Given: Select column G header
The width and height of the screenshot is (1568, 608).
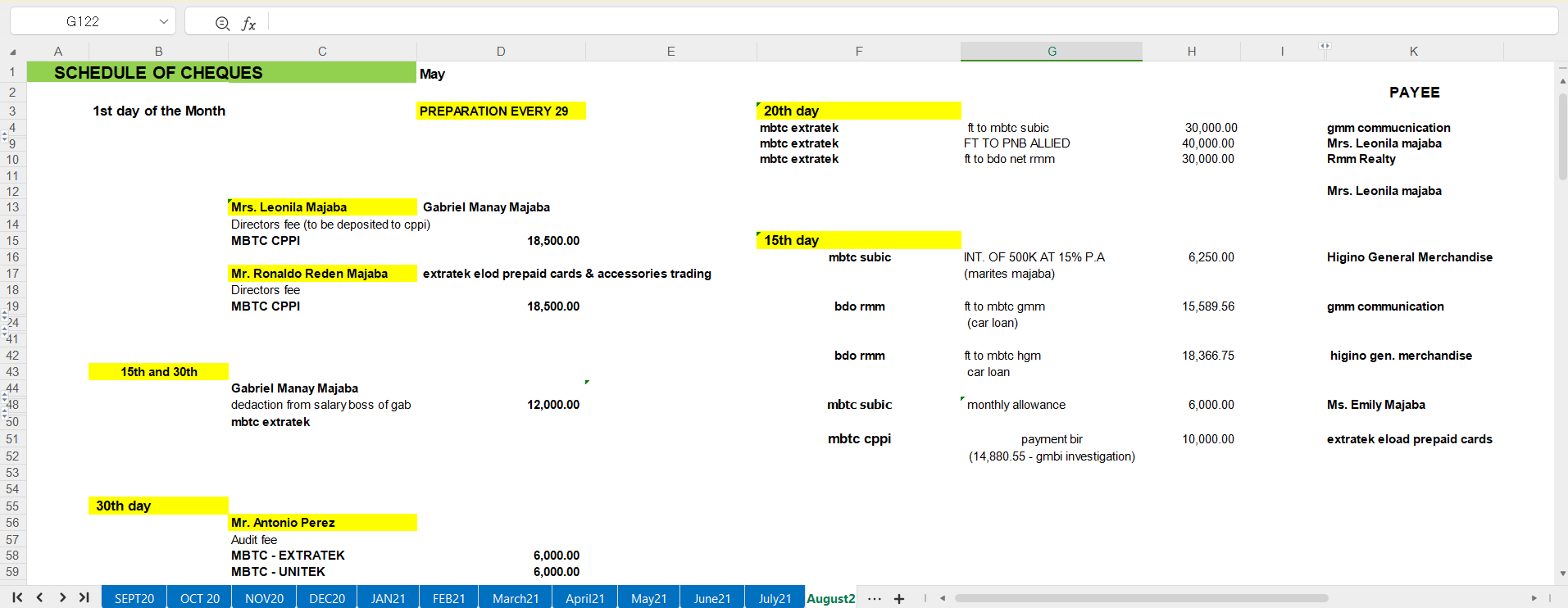Looking at the screenshot, I should (1051, 52).
